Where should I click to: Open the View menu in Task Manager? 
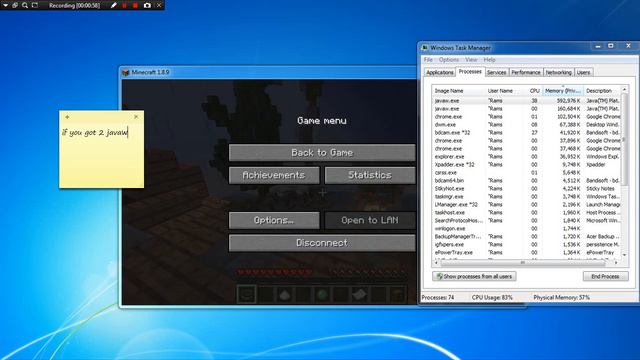pyautogui.click(x=471, y=60)
